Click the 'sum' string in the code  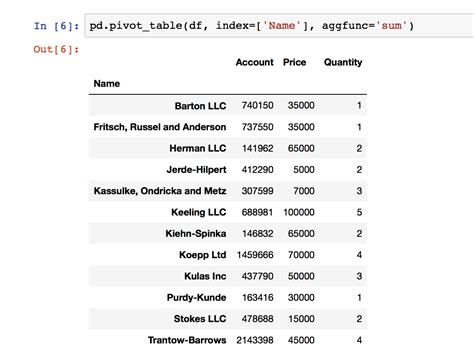click(391, 26)
